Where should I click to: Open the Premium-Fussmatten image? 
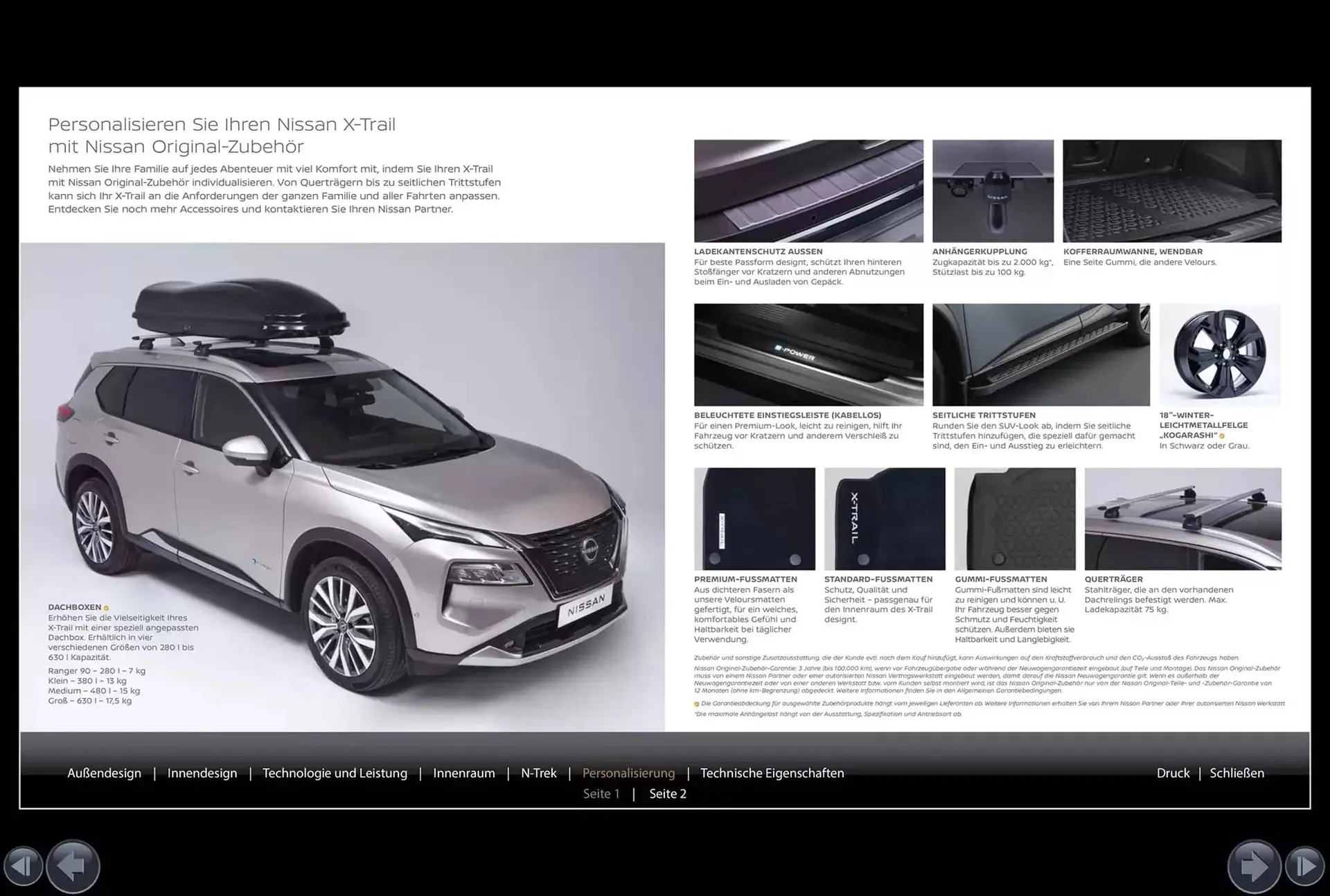[754, 519]
